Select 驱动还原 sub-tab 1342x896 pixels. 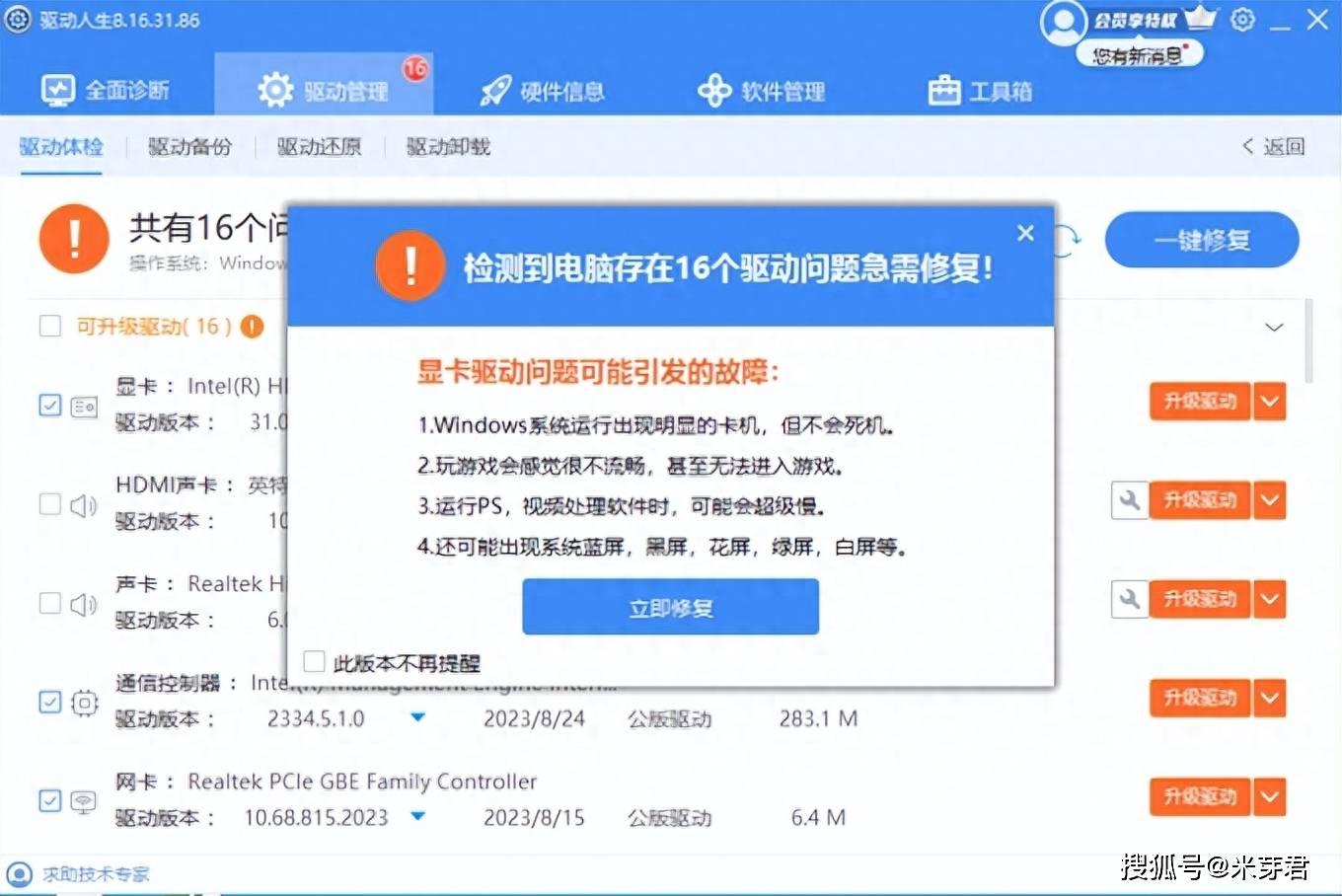tap(319, 146)
